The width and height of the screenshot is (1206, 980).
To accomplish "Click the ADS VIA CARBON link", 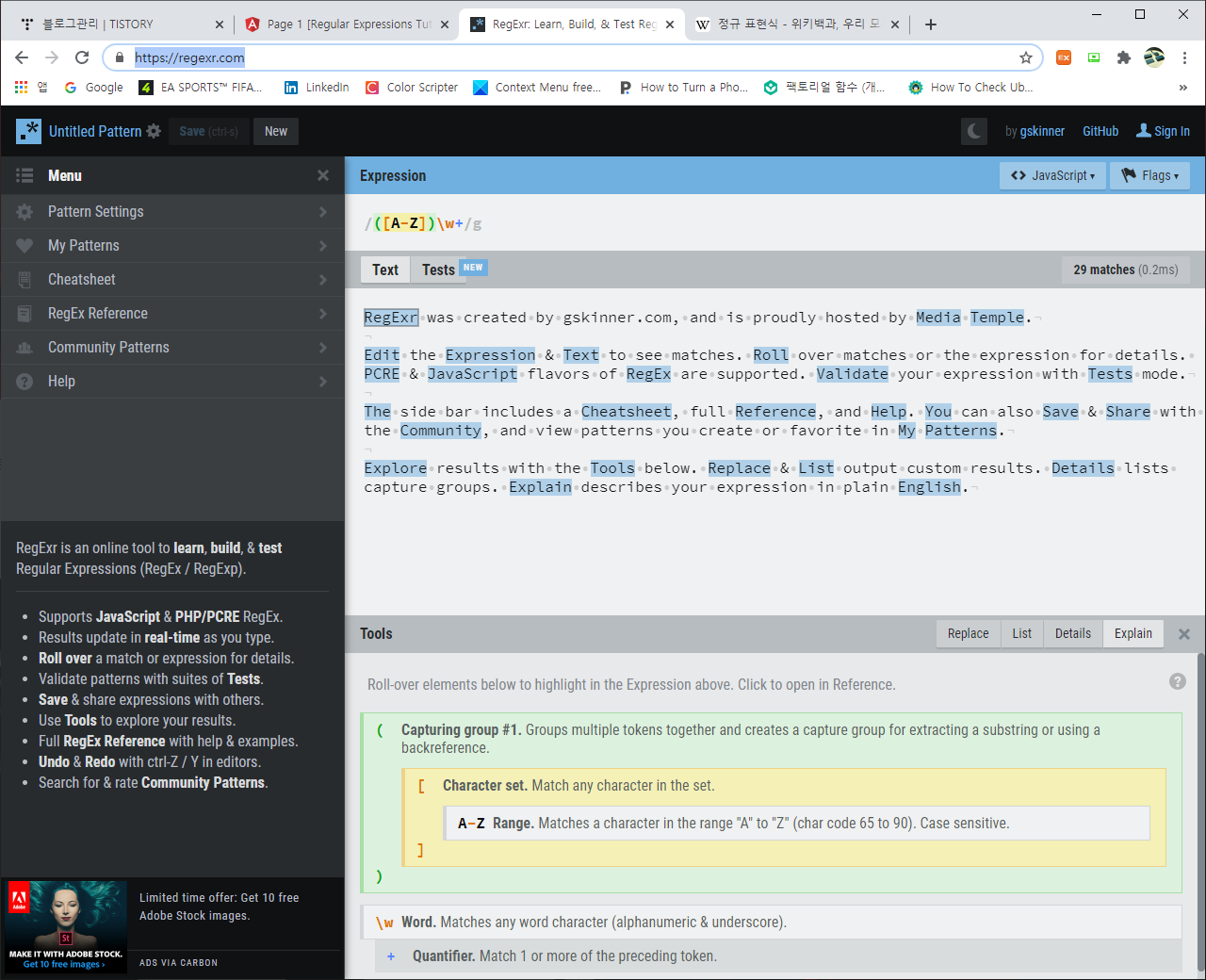I will tap(178, 962).
